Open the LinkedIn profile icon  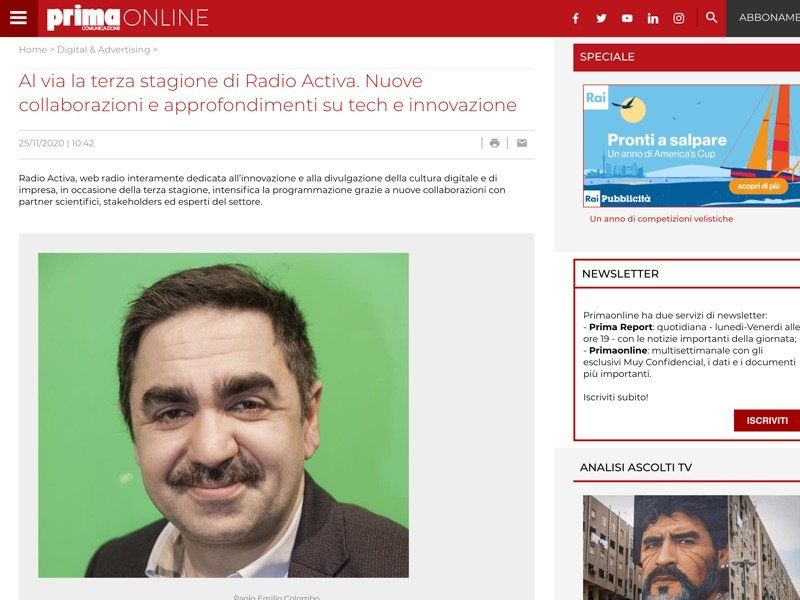pos(652,16)
